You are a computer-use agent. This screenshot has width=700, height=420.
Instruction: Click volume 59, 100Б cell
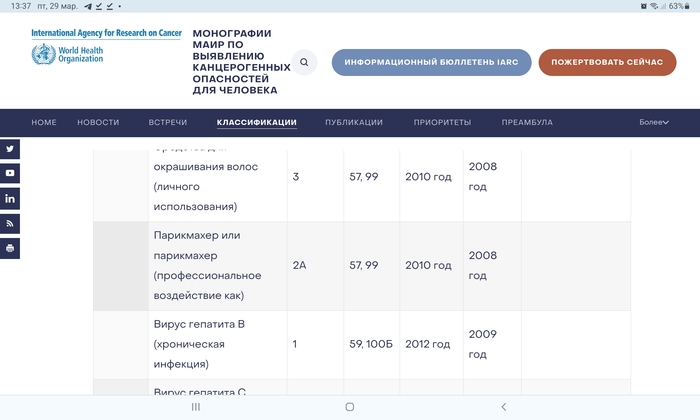(x=371, y=344)
